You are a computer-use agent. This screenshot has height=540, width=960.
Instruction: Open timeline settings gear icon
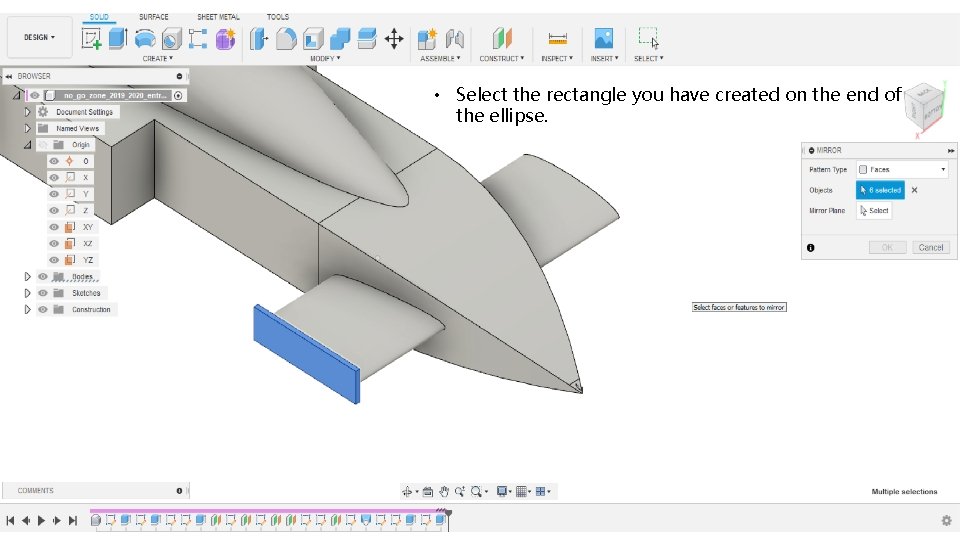(947, 520)
